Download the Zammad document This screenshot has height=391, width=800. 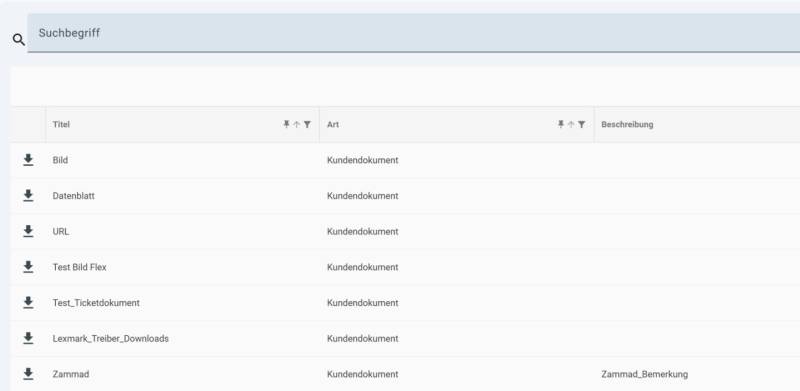point(28,374)
